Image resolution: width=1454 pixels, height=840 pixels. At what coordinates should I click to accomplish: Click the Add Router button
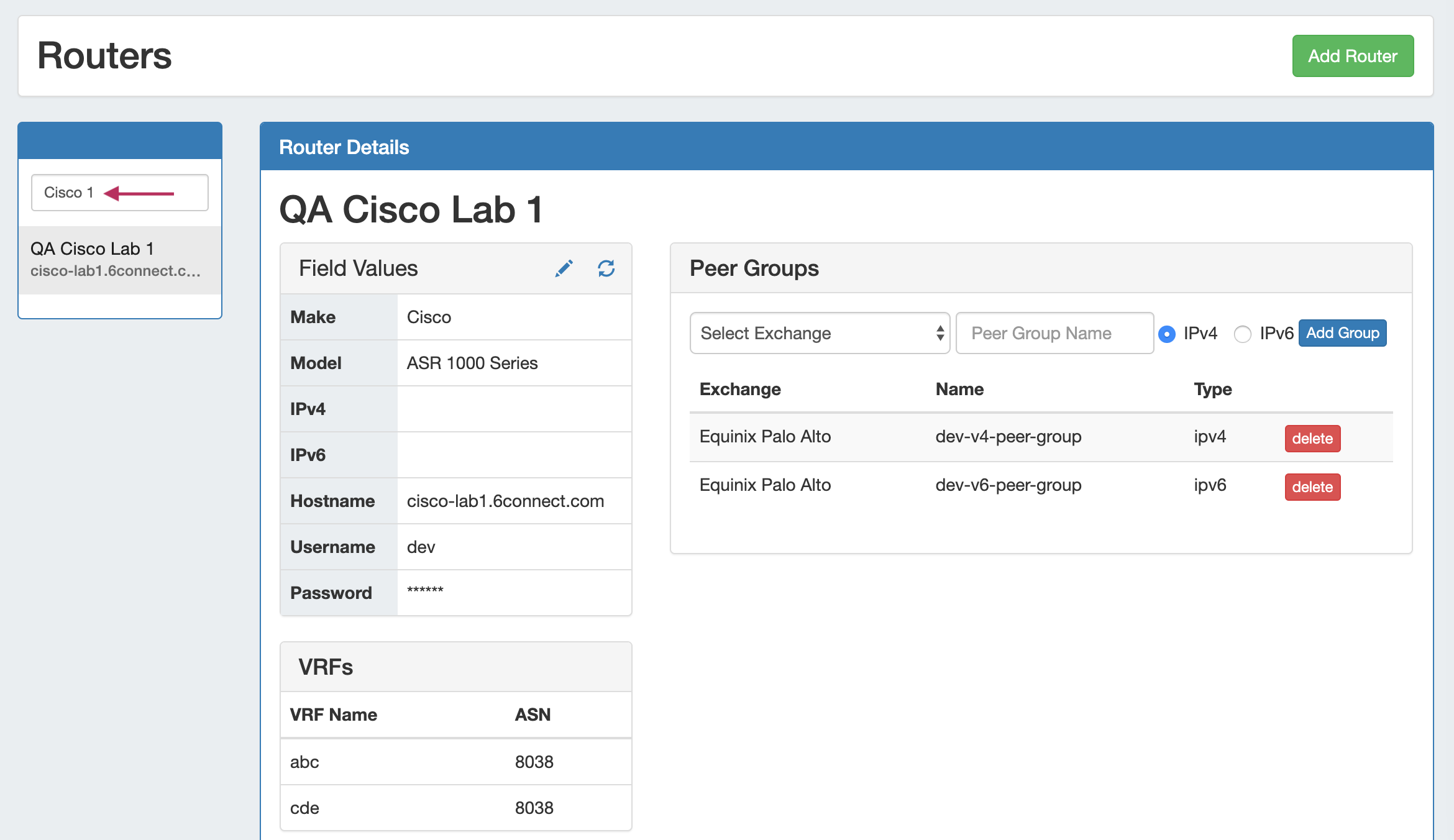[1352, 56]
